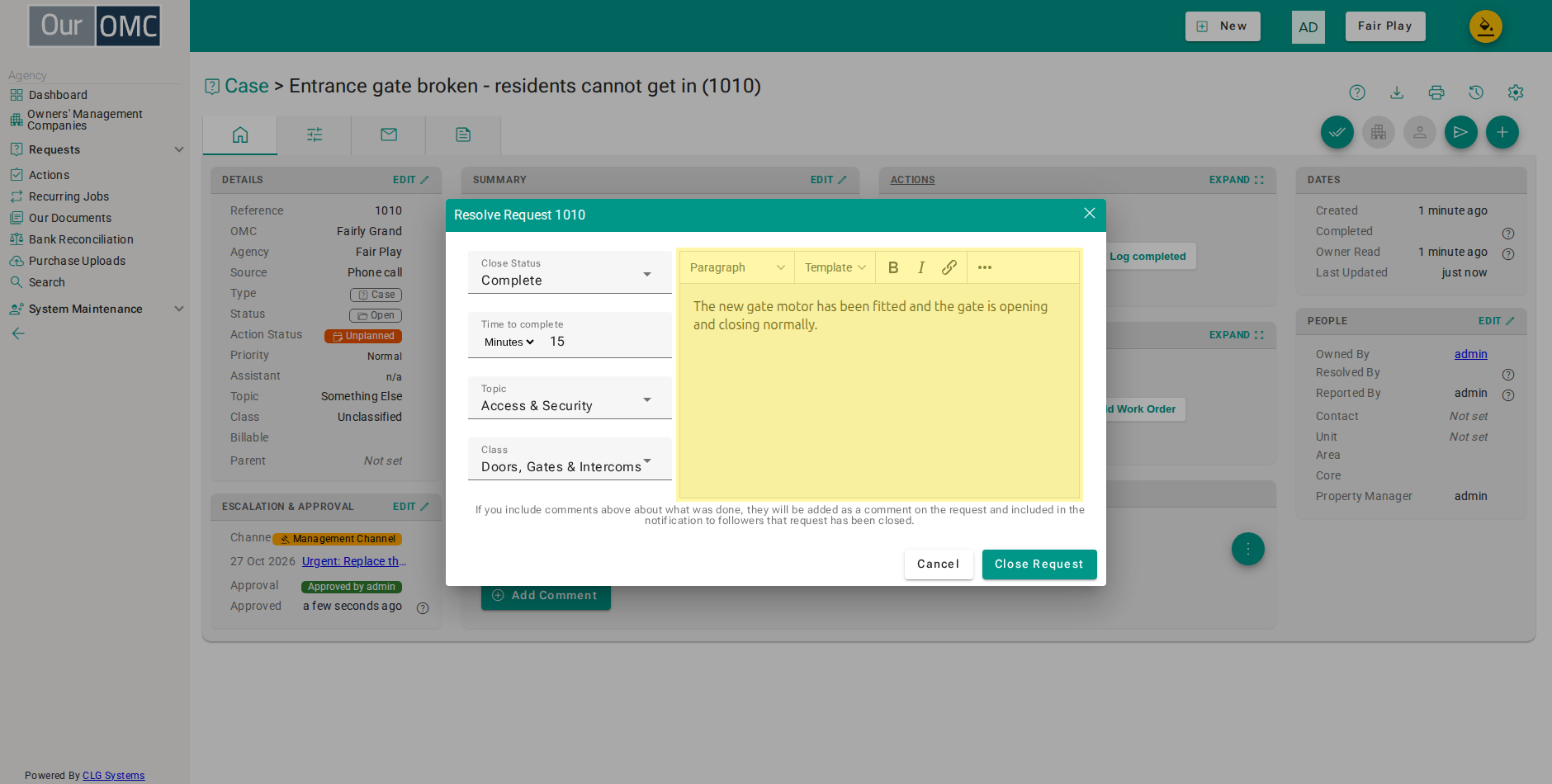Click the back arrow in sidebar
Image resolution: width=1552 pixels, height=784 pixels.
click(x=18, y=333)
